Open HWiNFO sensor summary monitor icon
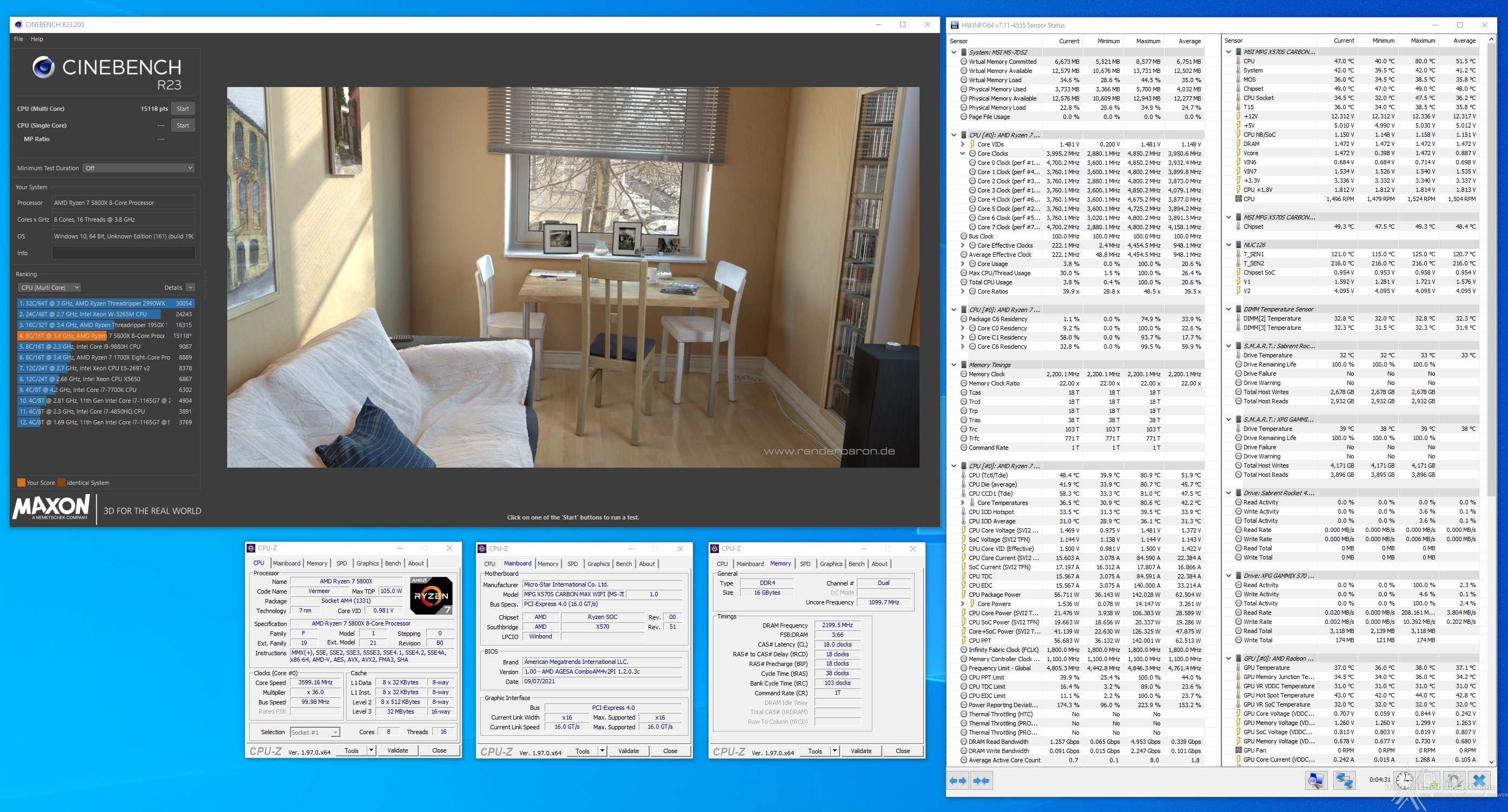 pos(1315,781)
